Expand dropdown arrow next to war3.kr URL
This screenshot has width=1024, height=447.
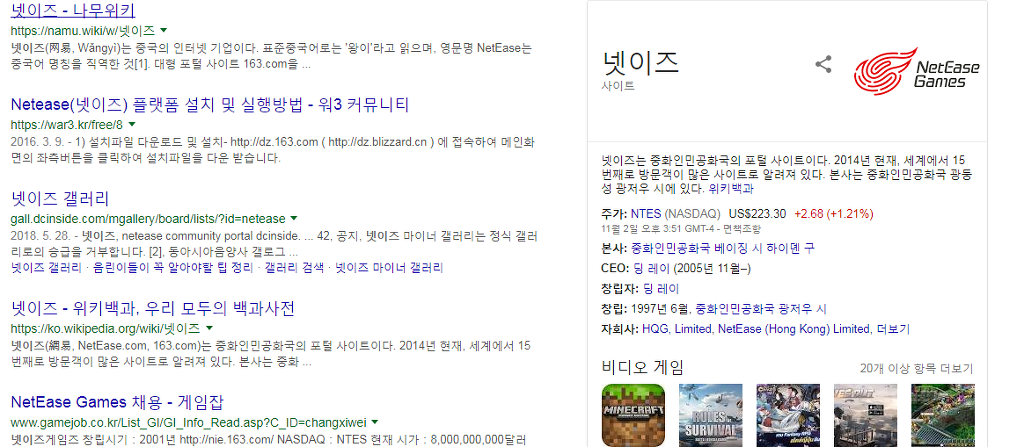[x=131, y=124]
